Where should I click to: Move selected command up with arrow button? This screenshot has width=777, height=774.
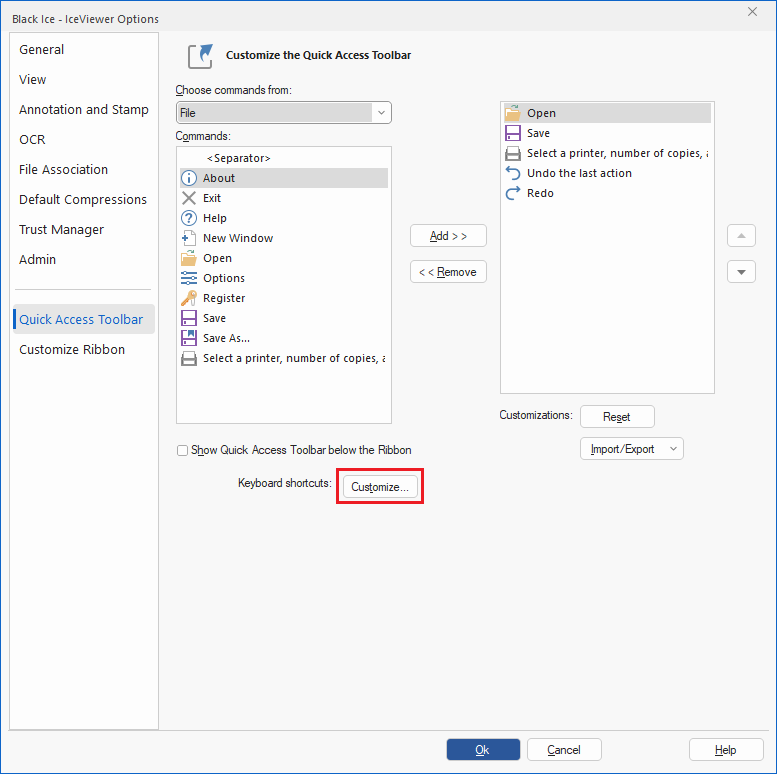point(741,235)
